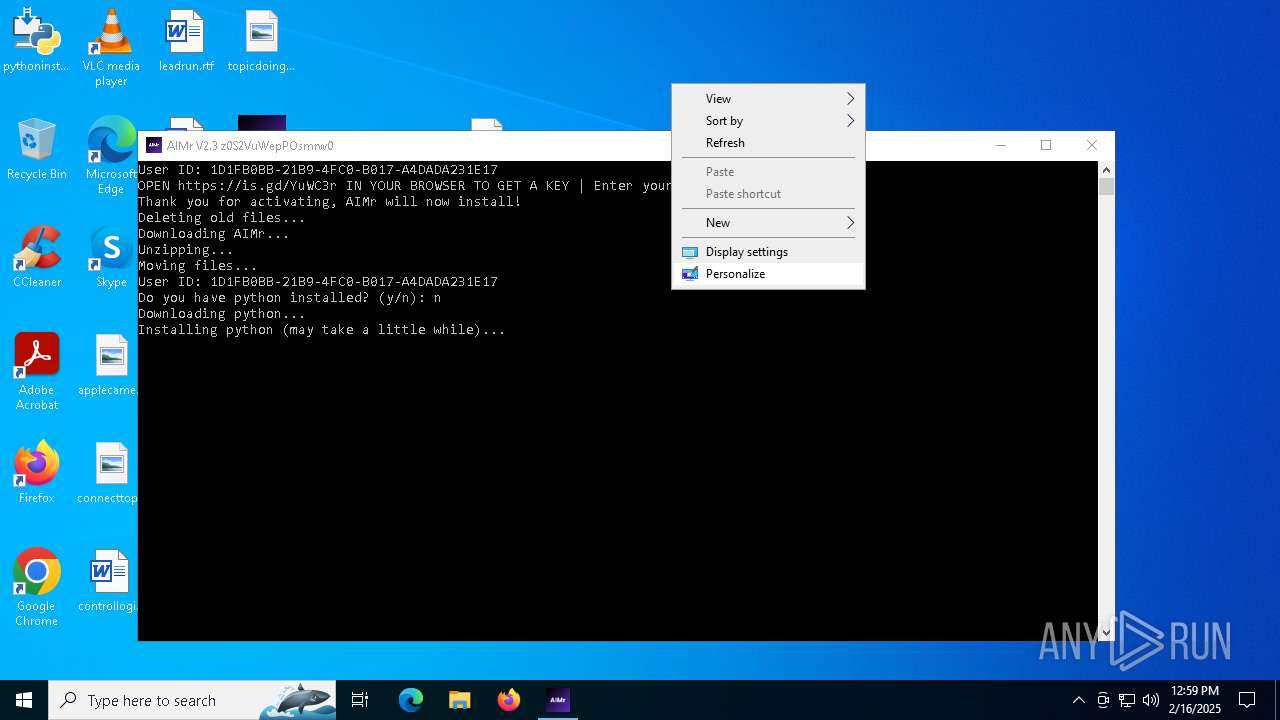
Task: Click the 'Downloading python...' console line
Action: pyautogui.click(x=222, y=313)
